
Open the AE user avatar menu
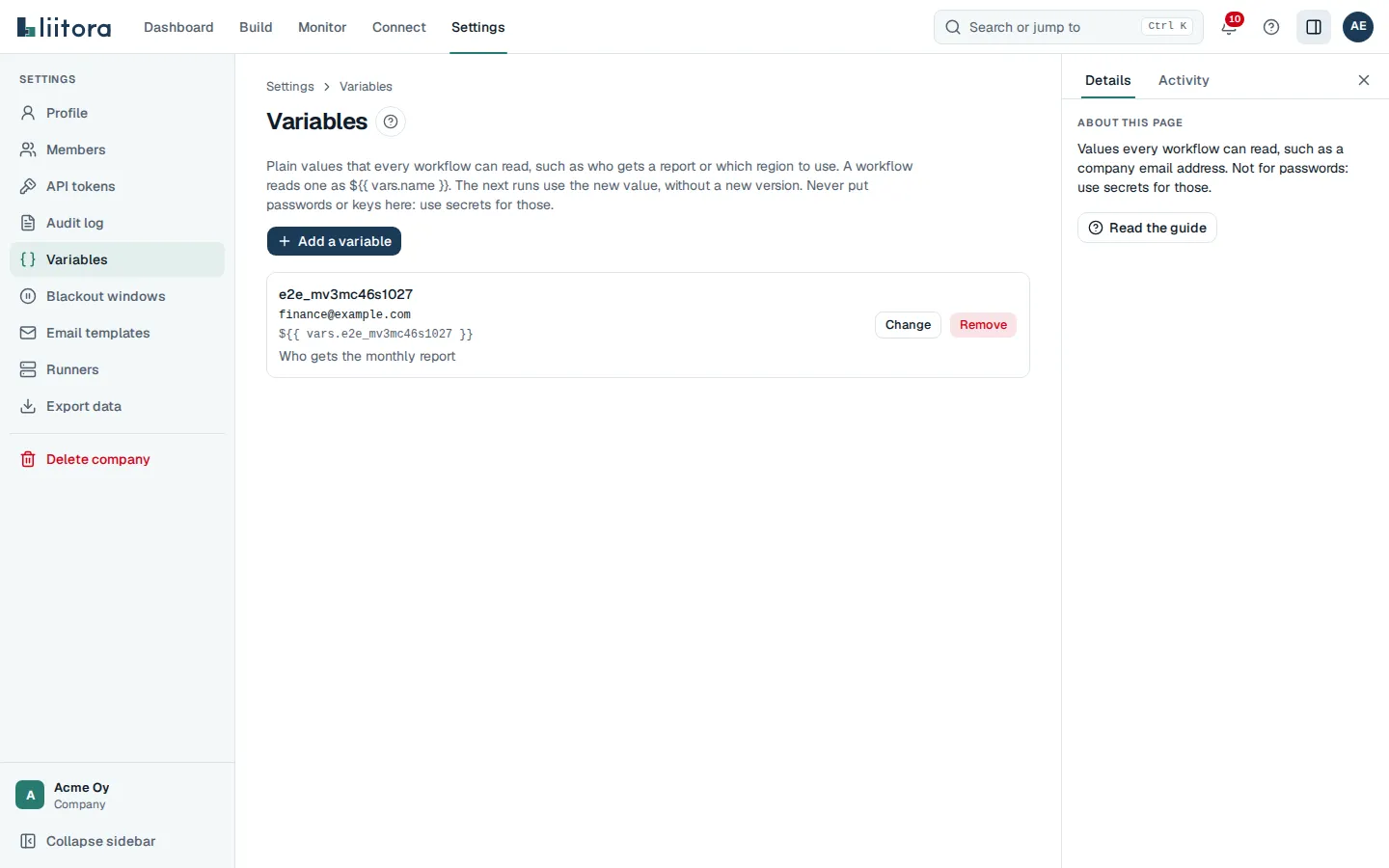pyautogui.click(x=1358, y=27)
